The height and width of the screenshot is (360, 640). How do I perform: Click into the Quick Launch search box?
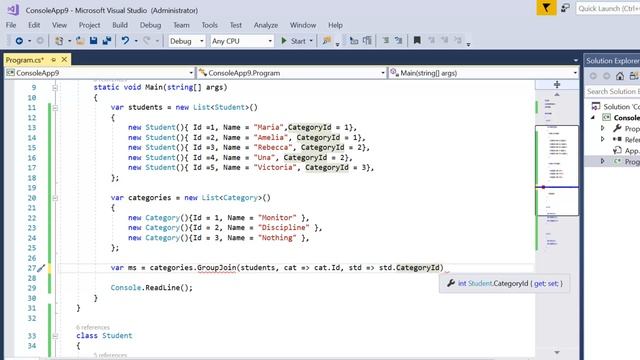(x=608, y=9)
